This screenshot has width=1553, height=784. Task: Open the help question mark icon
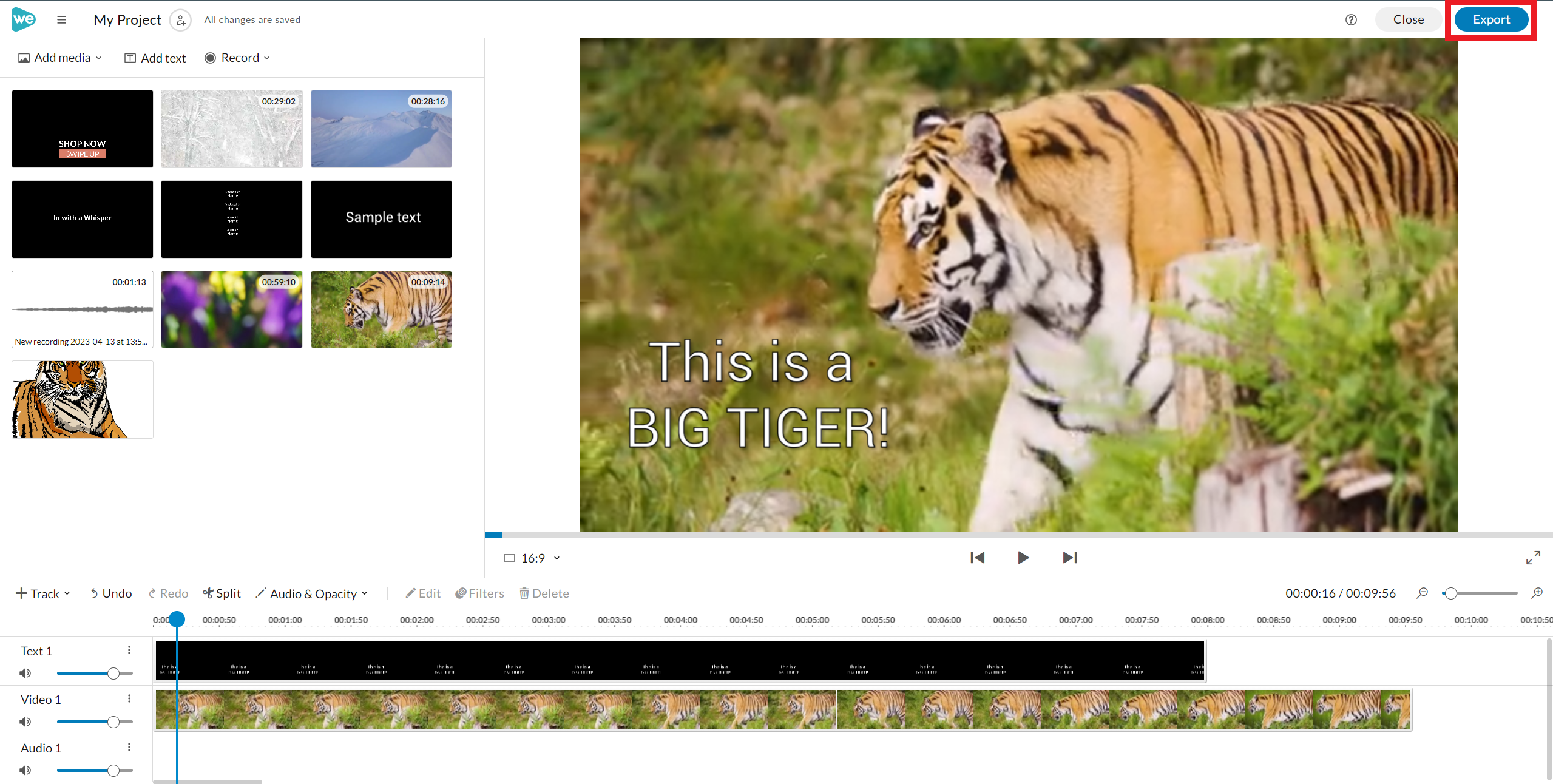[1351, 19]
